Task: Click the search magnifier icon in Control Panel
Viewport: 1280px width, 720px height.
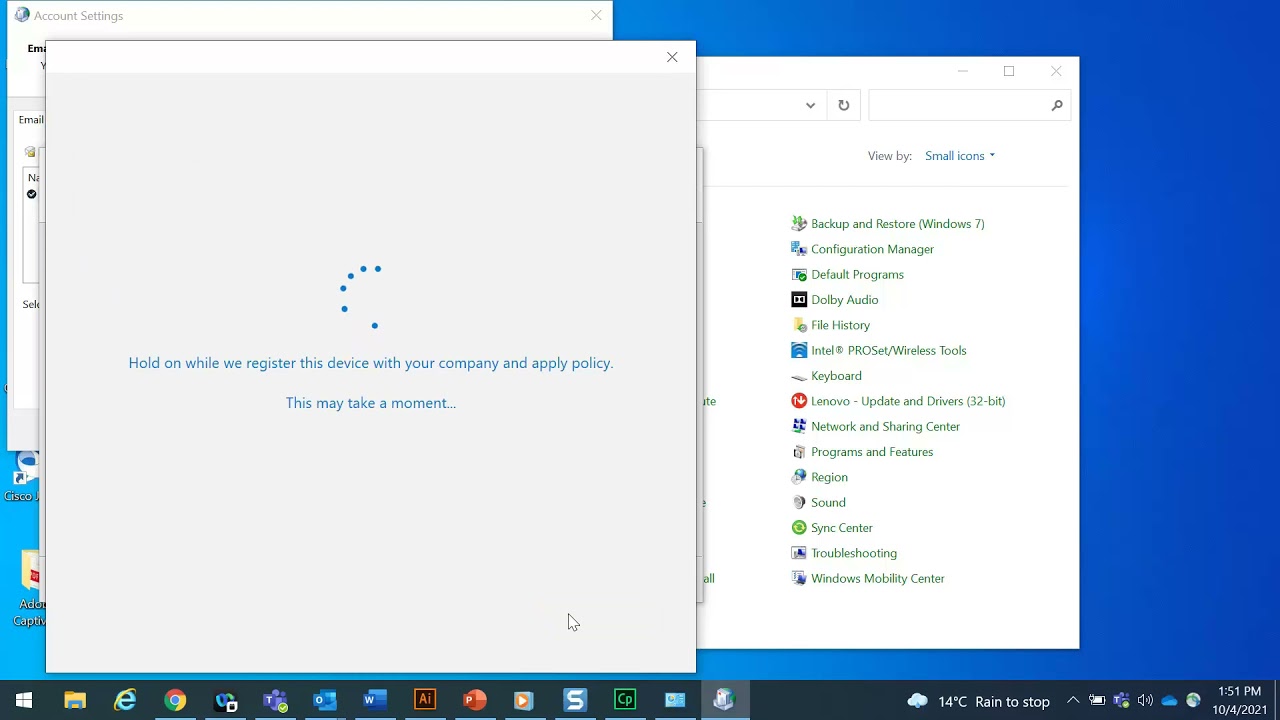Action: (1056, 105)
